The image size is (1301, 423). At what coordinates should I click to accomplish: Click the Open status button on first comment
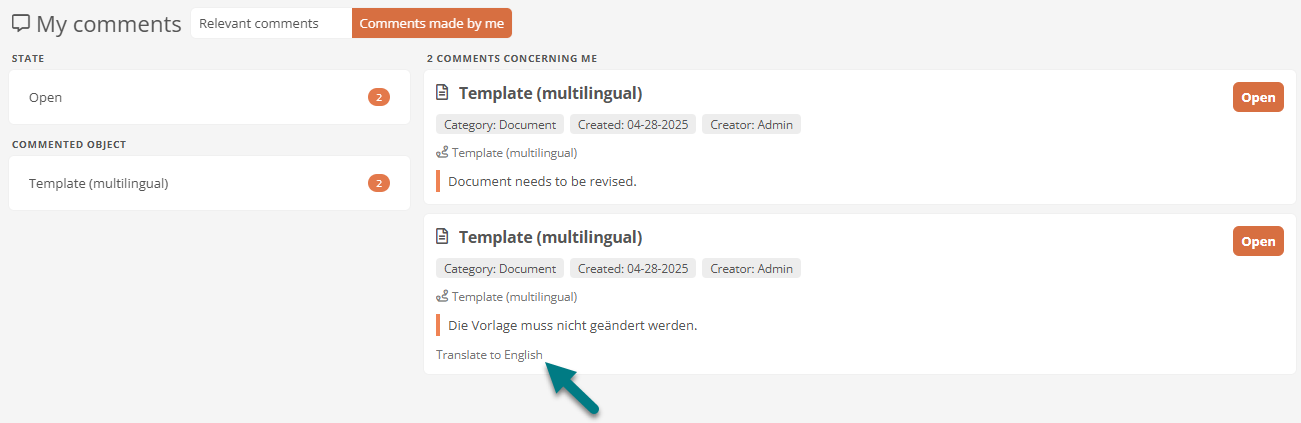(1258, 97)
